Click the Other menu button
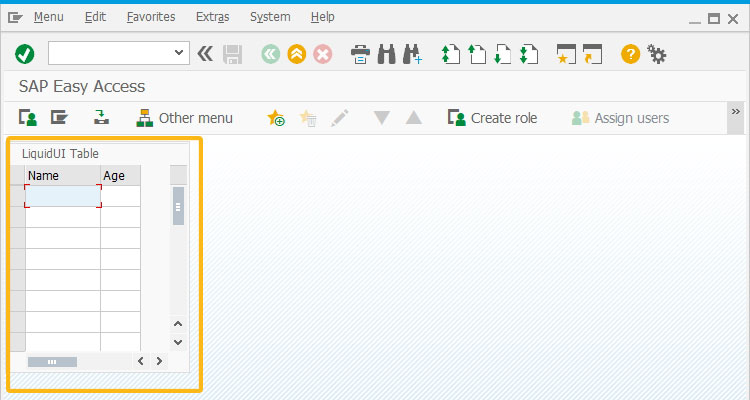This screenshot has width=750, height=400. 184,118
